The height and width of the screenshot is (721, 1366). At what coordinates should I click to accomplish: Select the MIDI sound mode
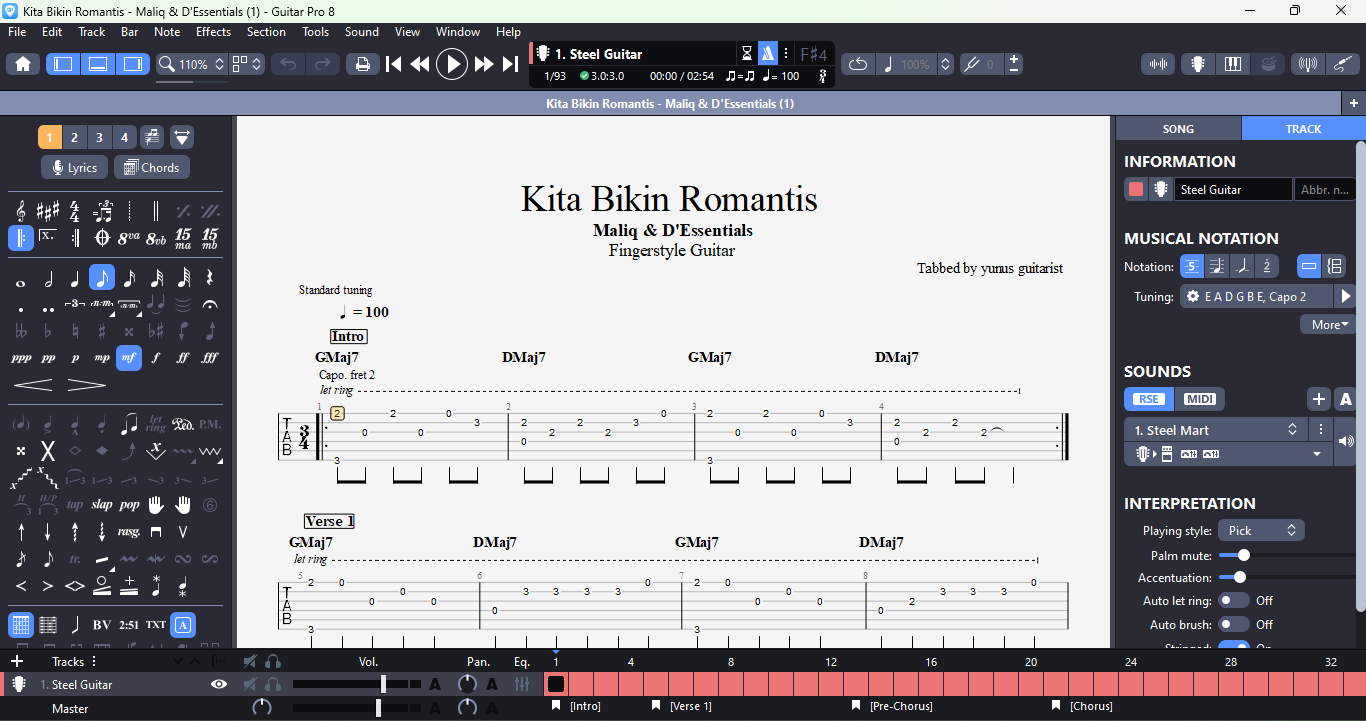[1200, 399]
